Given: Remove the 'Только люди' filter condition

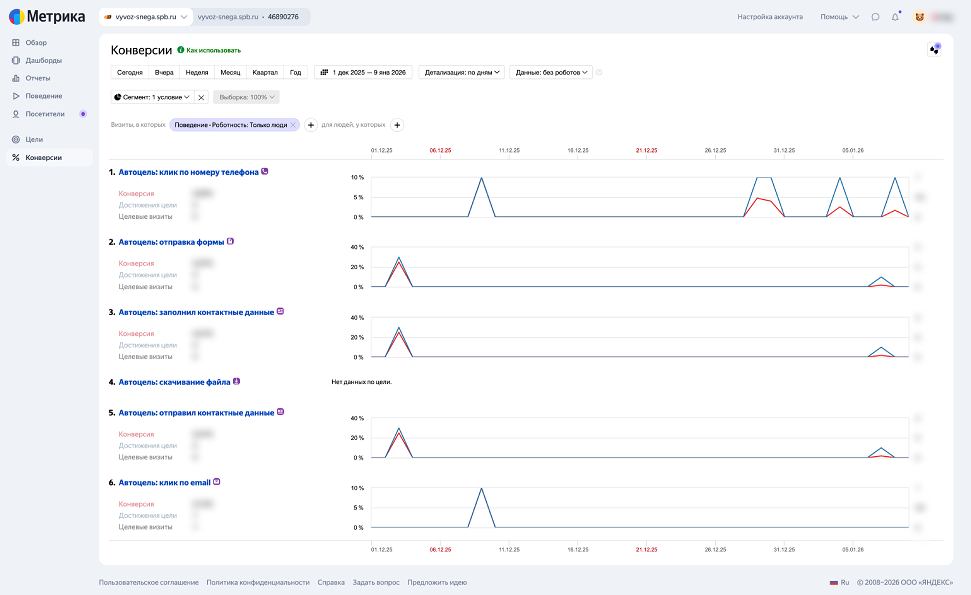Looking at the screenshot, I should 293,125.
